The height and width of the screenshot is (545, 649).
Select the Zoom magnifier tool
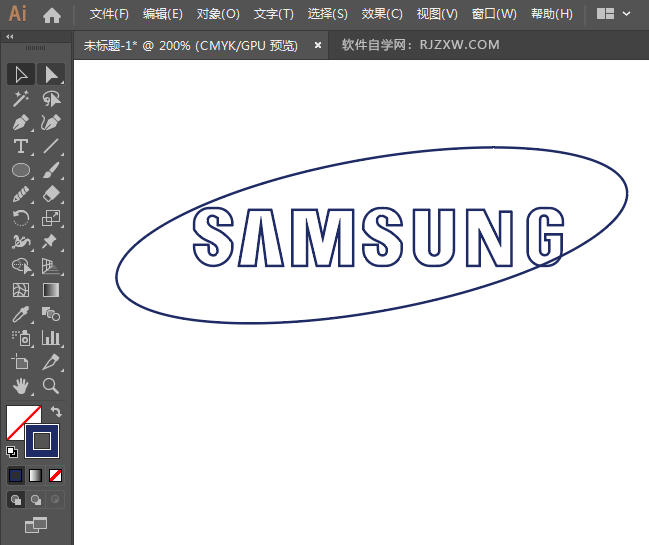[x=51, y=387]
